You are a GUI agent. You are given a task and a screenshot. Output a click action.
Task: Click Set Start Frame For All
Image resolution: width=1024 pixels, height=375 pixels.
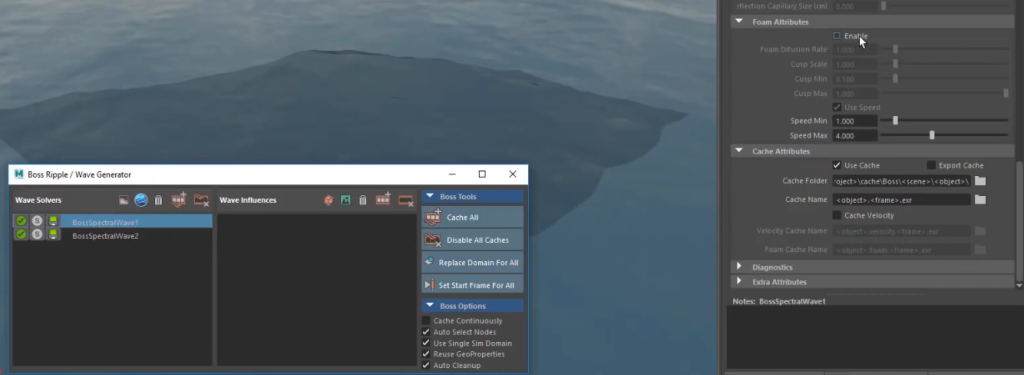click(x=472, y=285)
